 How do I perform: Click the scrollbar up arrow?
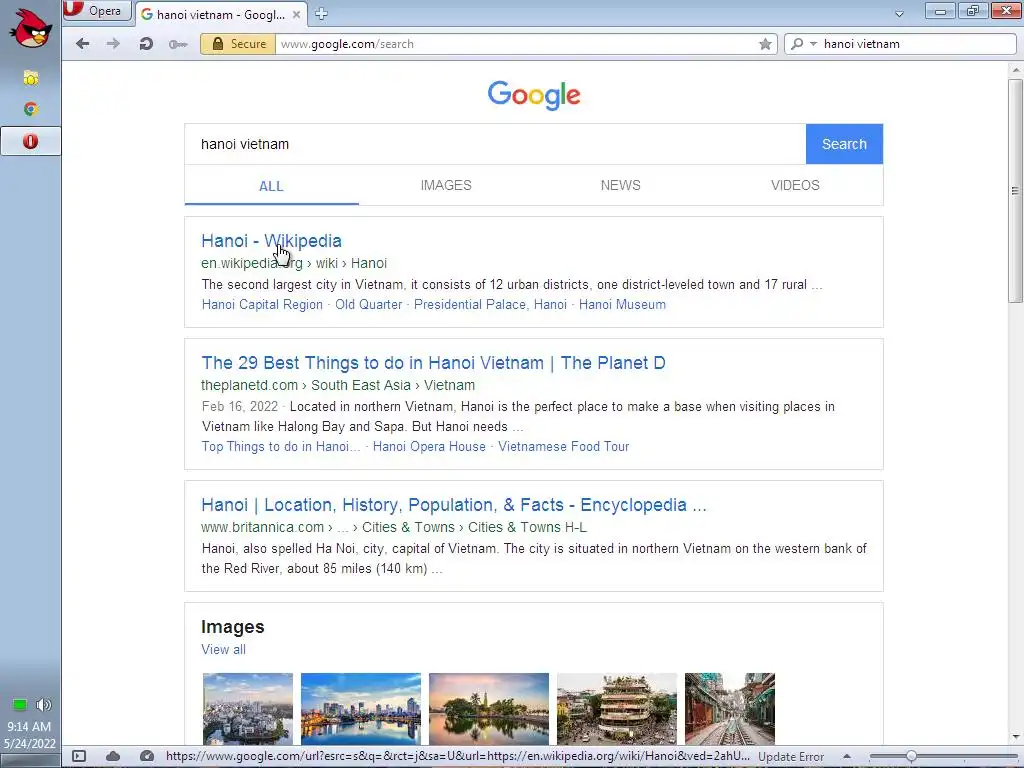click(x=1016, y=69)
